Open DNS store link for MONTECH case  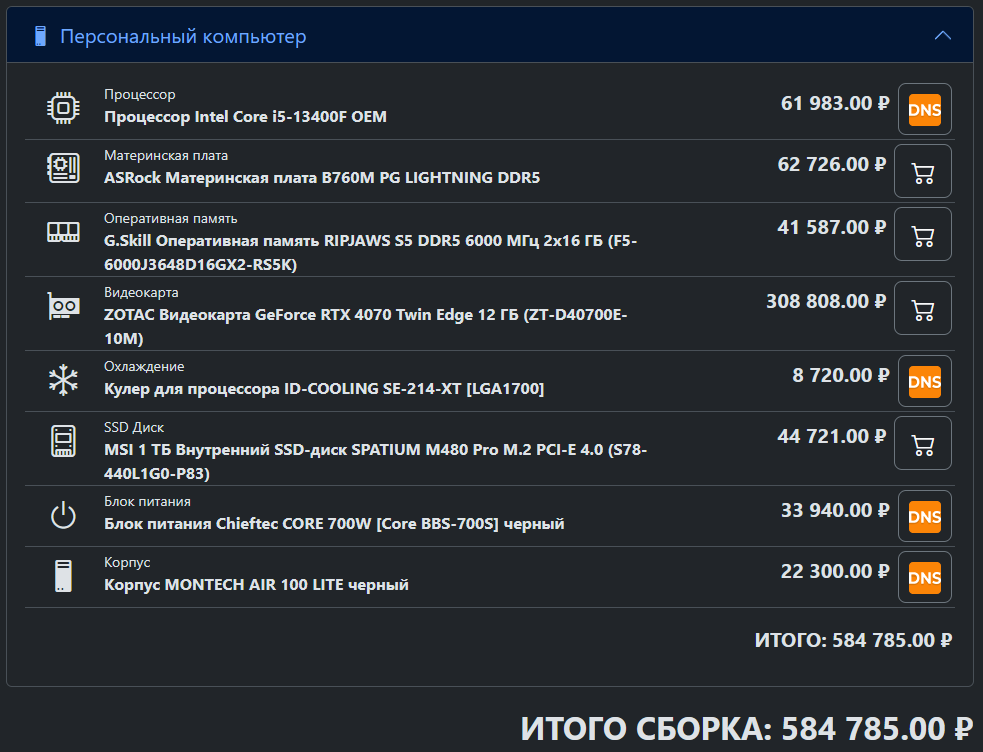click(925, 577)
